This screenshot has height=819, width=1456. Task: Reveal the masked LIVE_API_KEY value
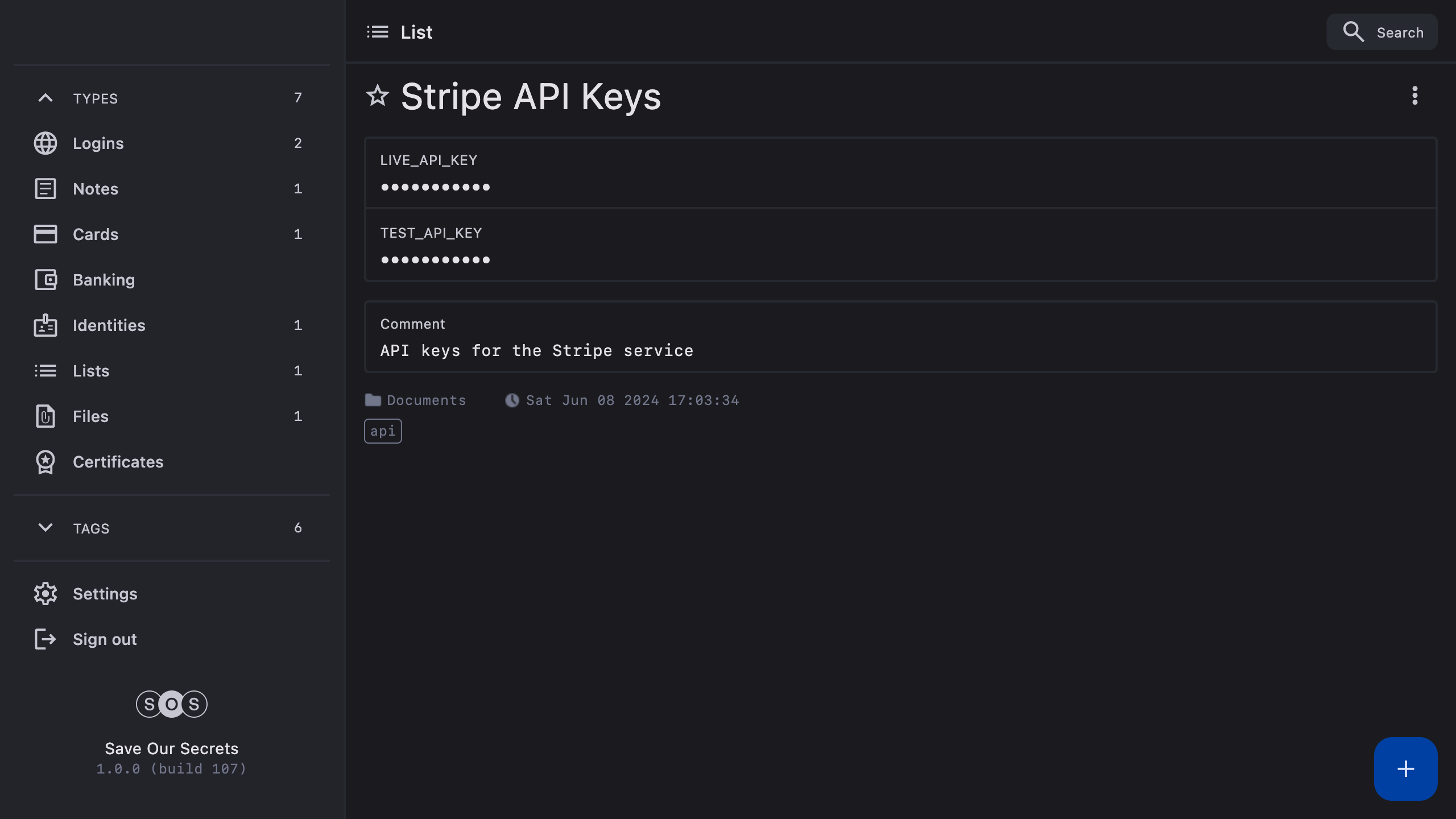pos(435,187)
